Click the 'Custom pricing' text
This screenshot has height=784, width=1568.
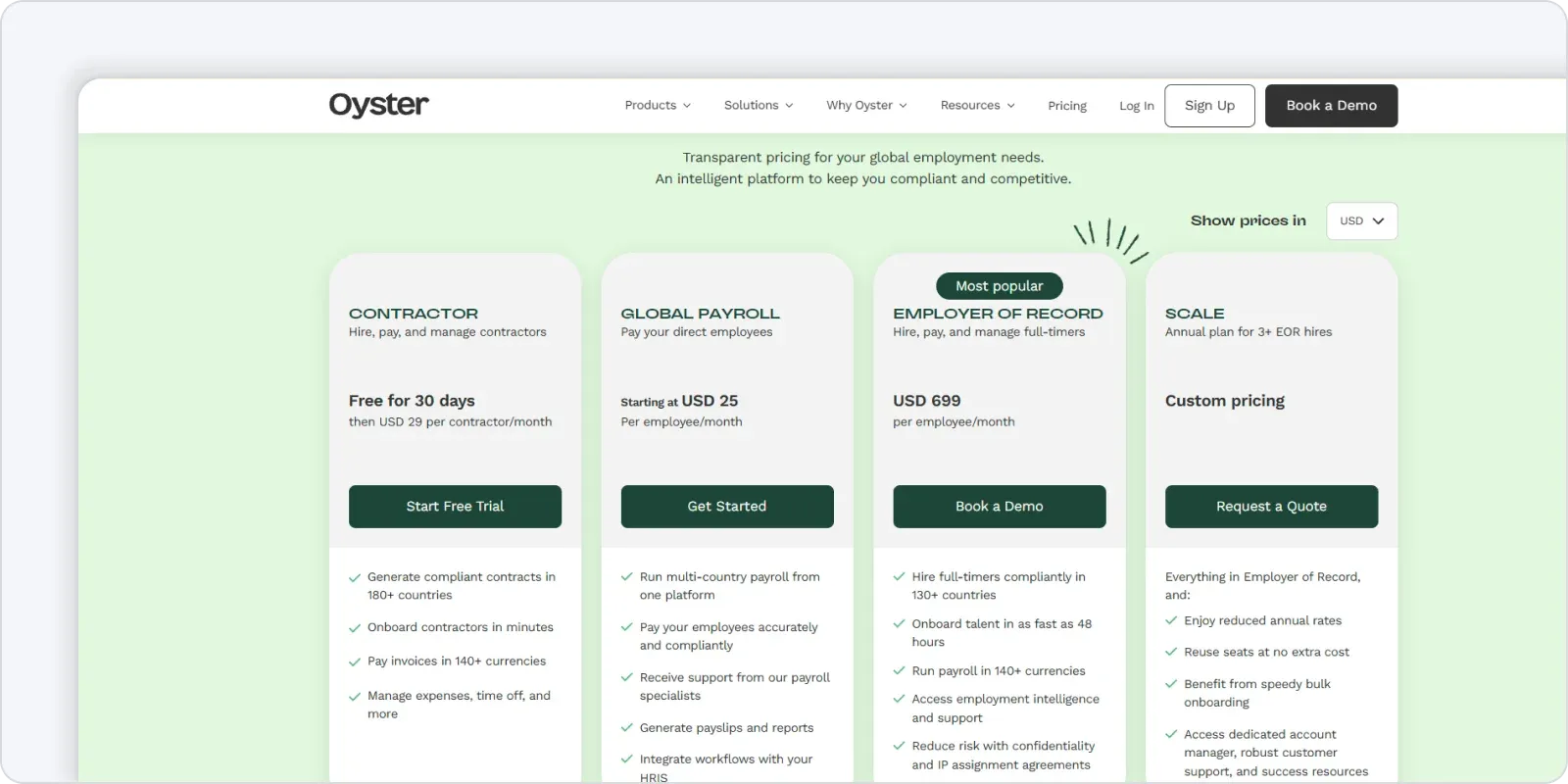[x=1224, y=401]
